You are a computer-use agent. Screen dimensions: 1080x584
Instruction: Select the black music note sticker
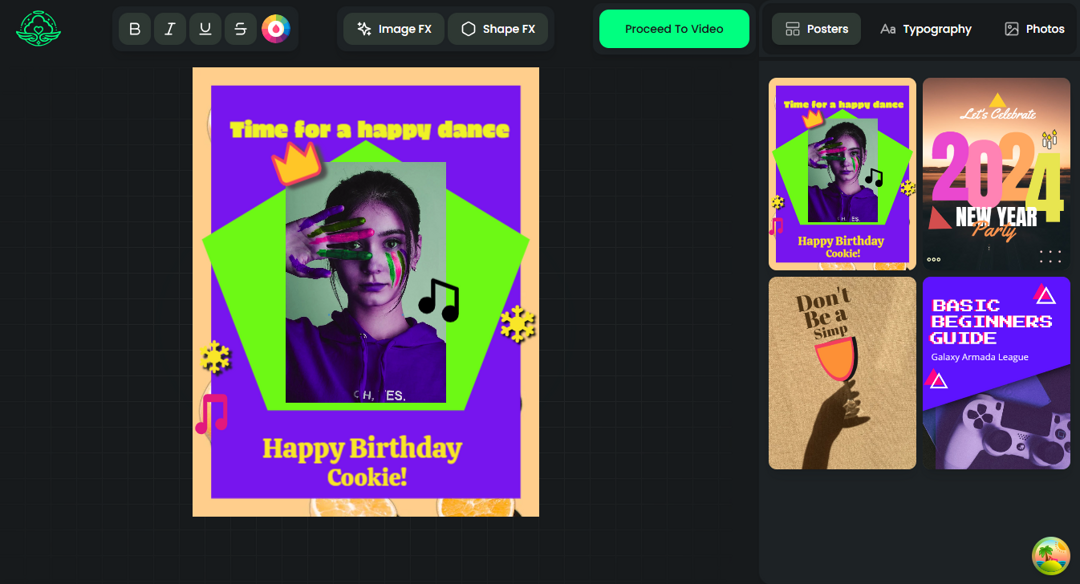(x=439, y=299)
